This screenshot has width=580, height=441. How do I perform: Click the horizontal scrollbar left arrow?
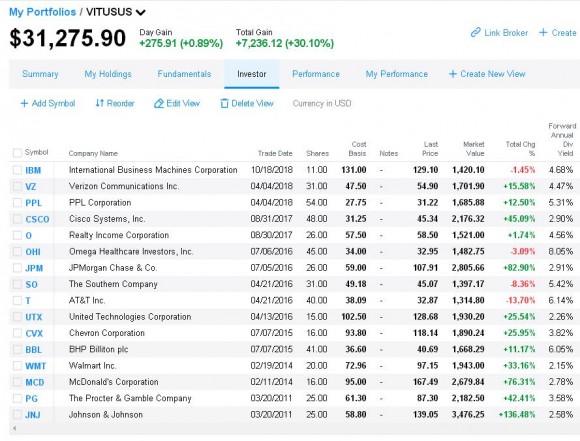coord(14,428)
